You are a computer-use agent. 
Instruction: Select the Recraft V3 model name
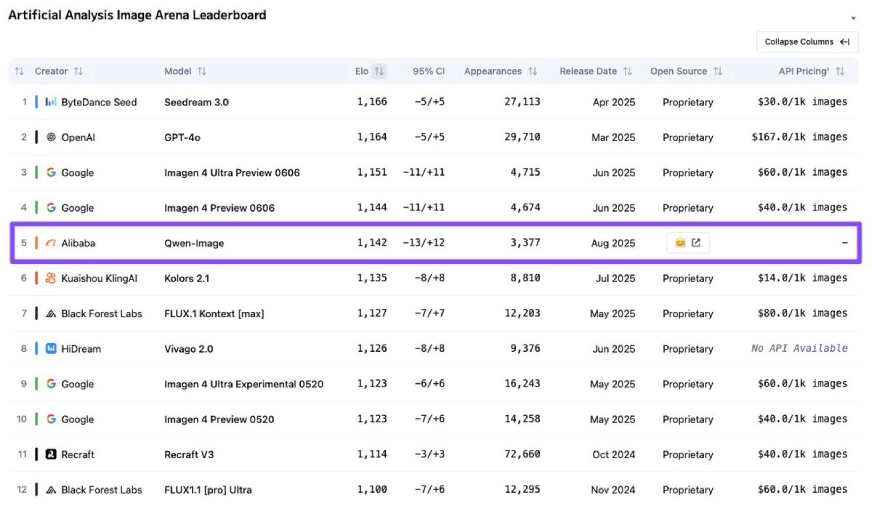[189, 454]
